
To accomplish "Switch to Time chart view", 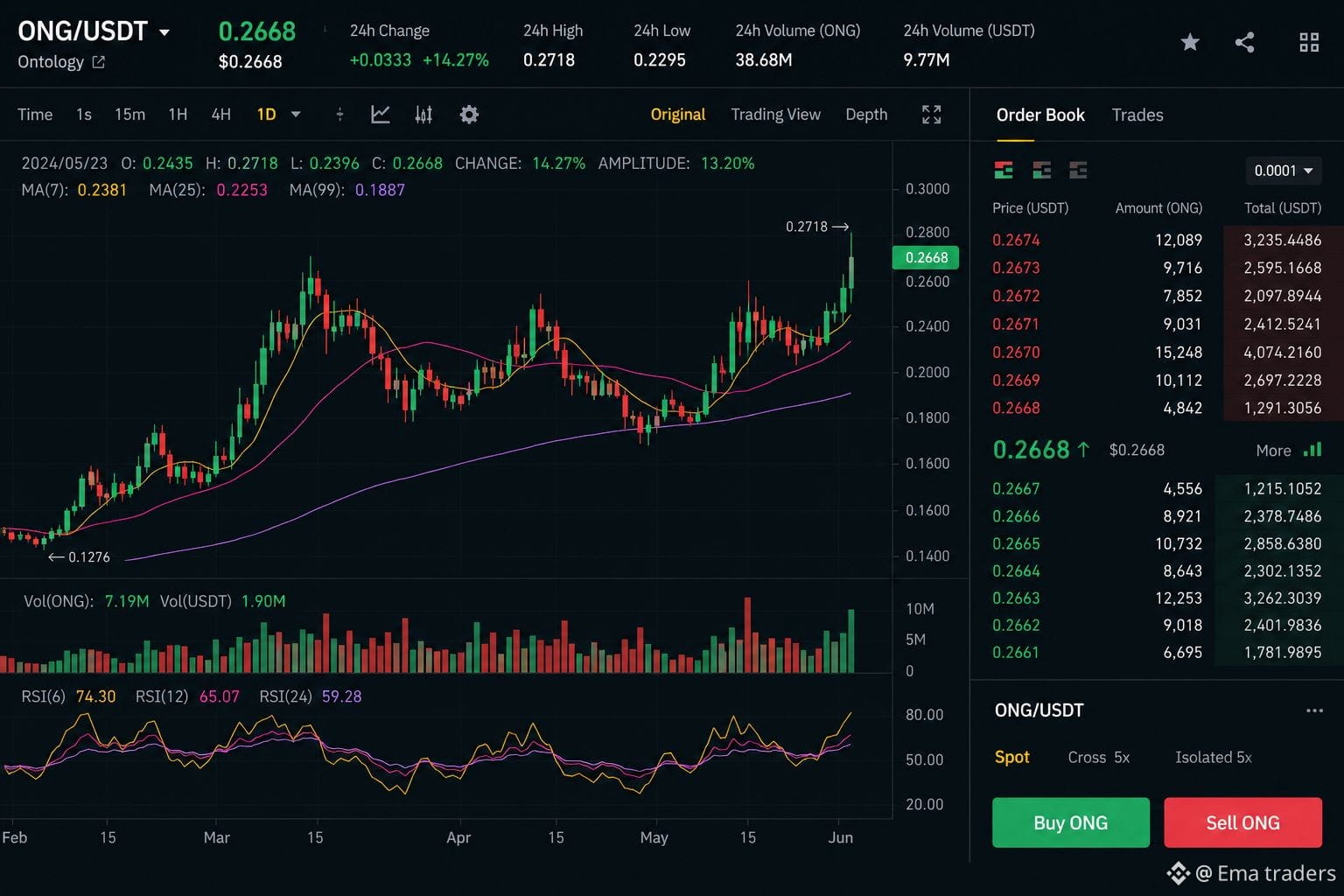I will pyautogui.click(x=35, y=115).
